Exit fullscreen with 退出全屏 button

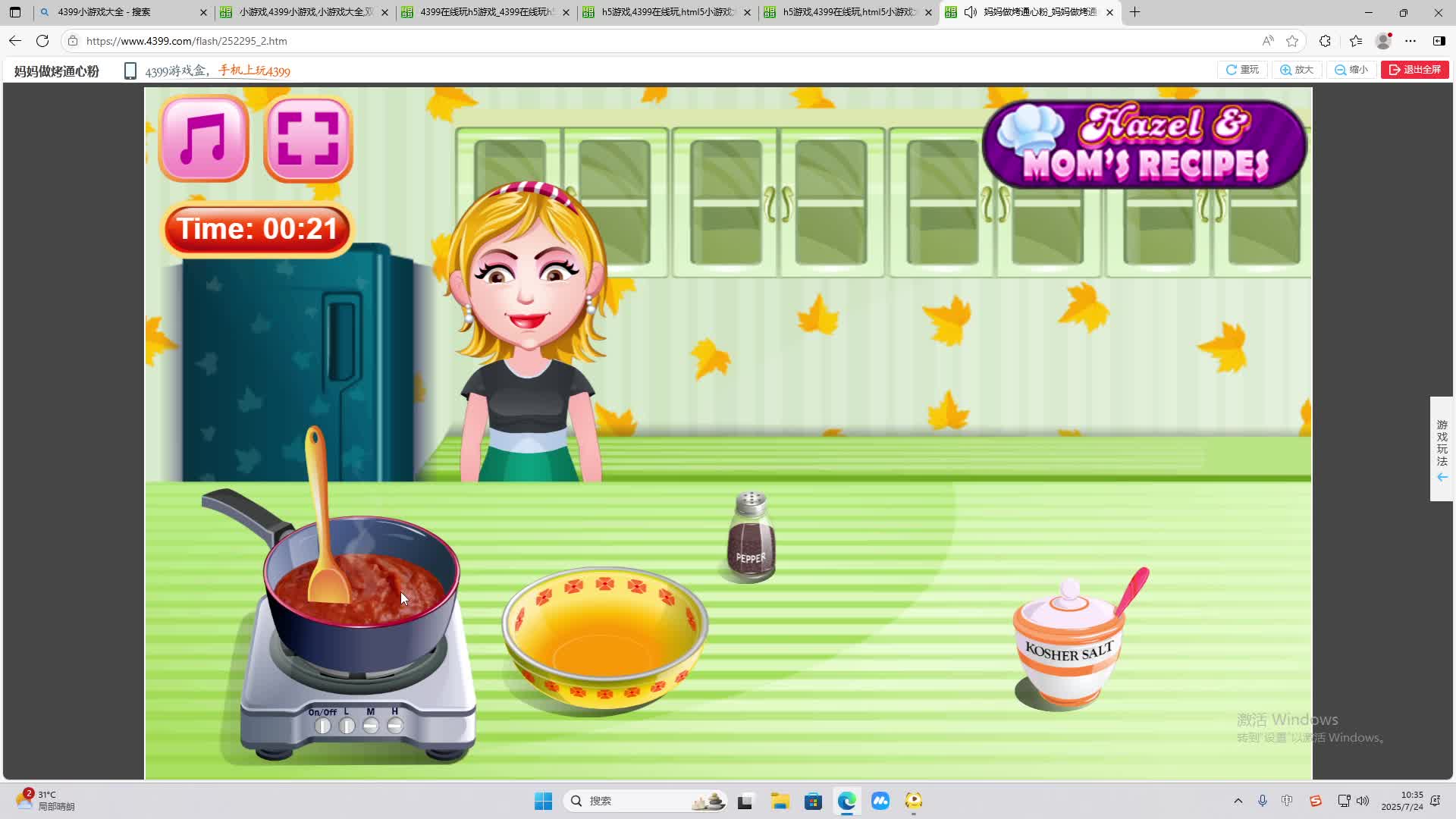point(1414,70)
